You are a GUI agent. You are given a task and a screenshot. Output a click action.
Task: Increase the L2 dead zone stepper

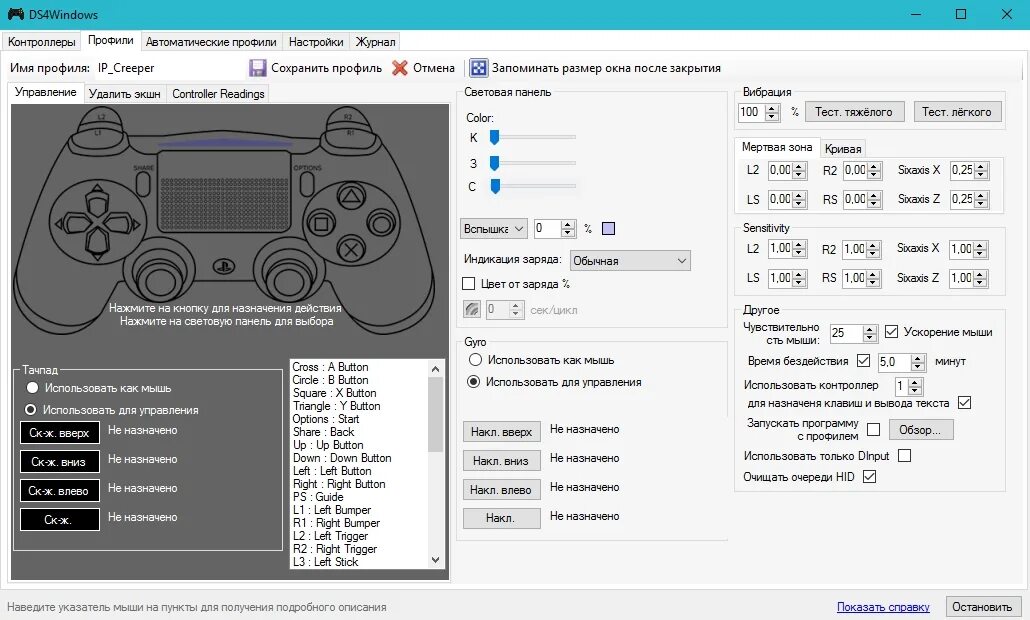[799, 167]
